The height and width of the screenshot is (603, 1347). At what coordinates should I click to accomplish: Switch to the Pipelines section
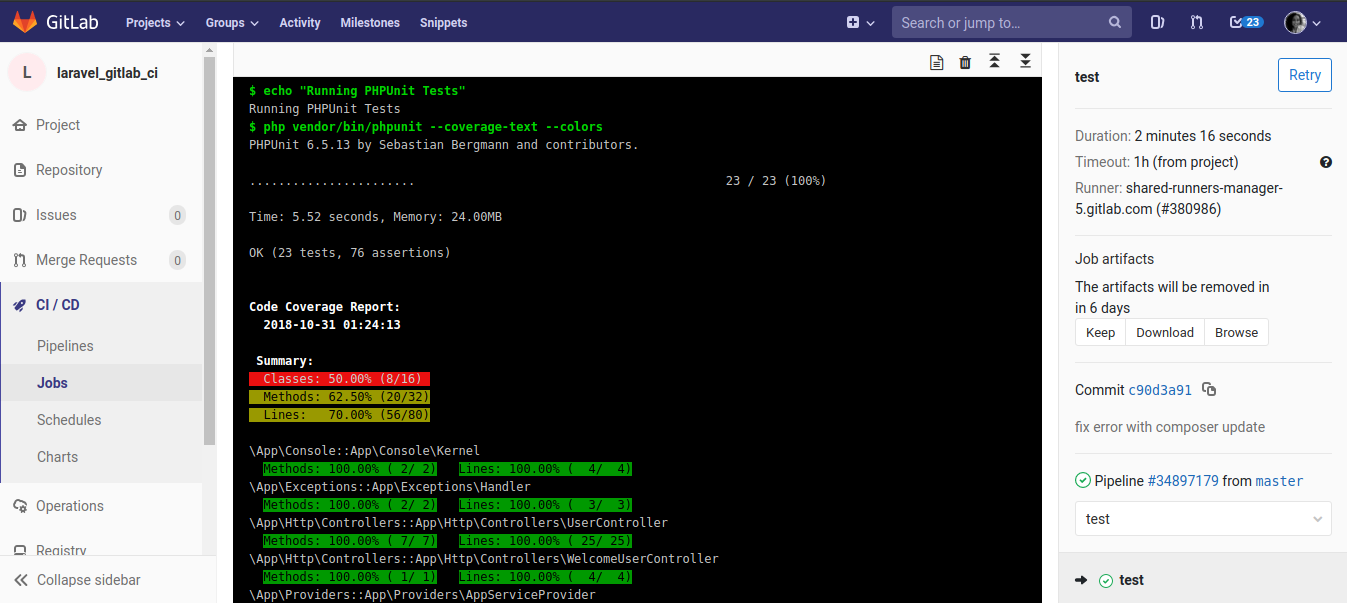(x=66, y=345)
